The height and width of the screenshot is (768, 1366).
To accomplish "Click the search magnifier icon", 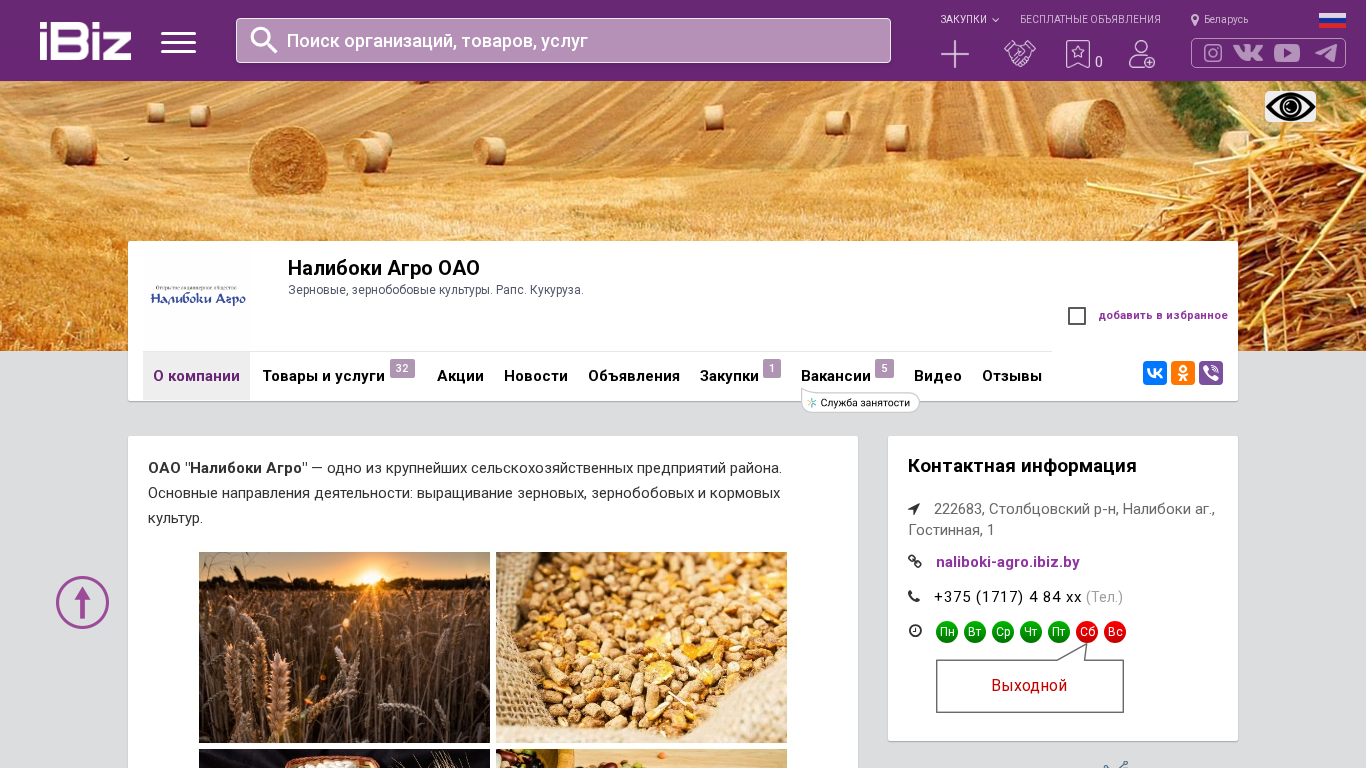I will (x=263, y=40).
